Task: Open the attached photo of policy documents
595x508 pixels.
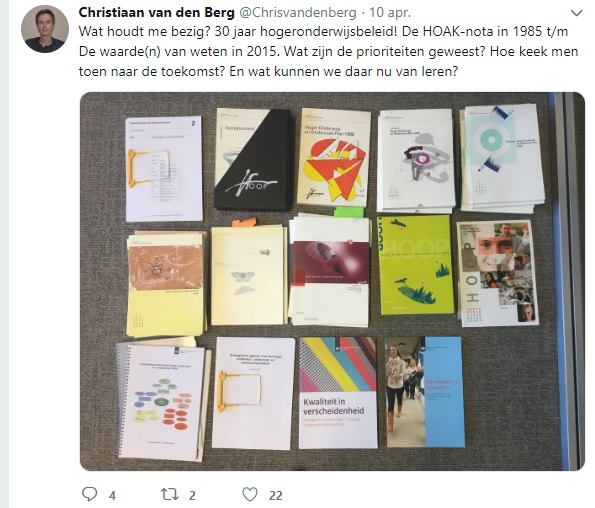Action: (x=332, y=282)
